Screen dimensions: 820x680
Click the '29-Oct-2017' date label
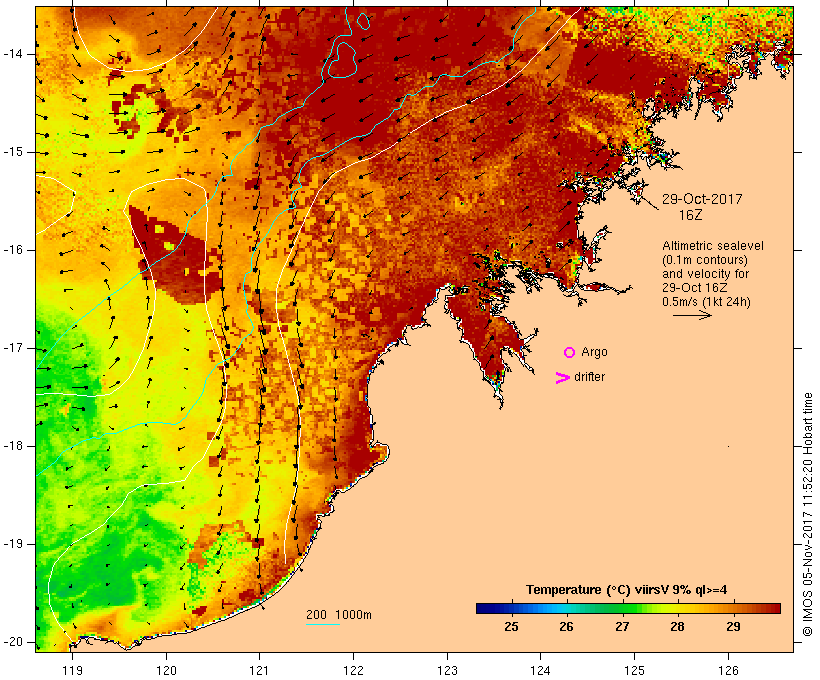pos(702,199)
